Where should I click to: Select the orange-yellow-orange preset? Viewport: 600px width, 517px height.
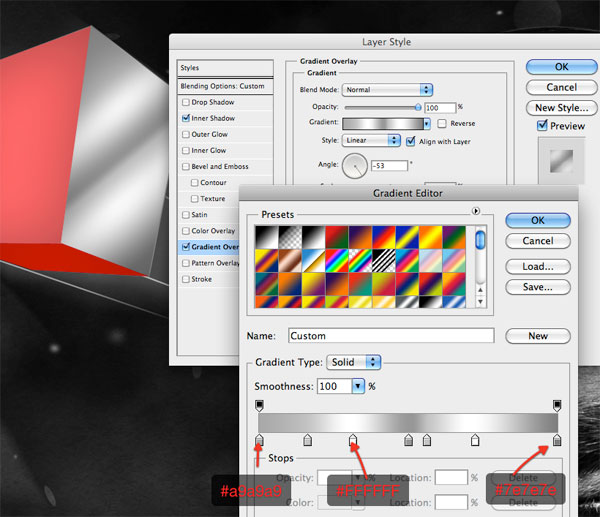tap(430, 237)
